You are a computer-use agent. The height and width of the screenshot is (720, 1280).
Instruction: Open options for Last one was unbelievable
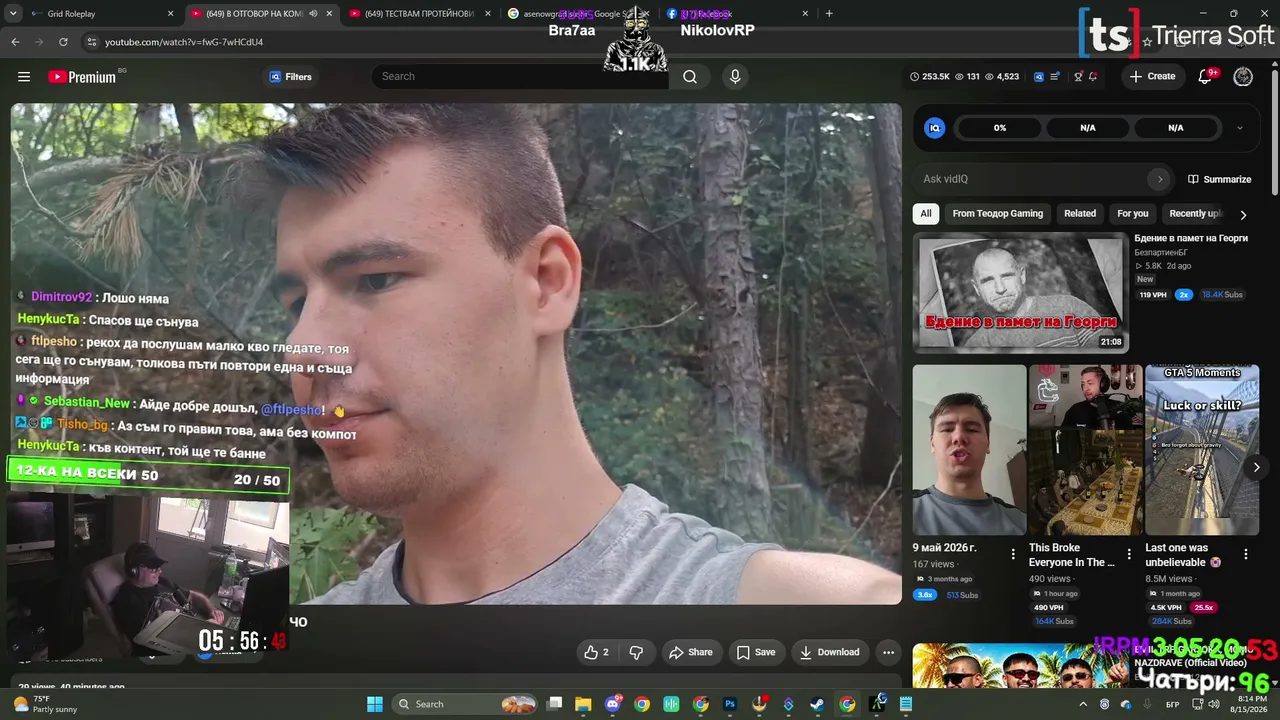pos(1246,554)
